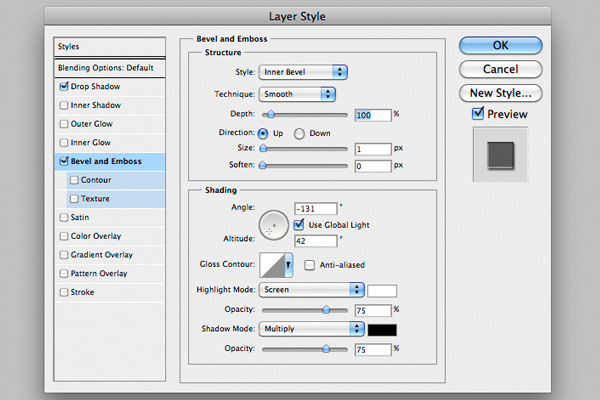Open the black Shadow Mode color swatch

pos(382,330)
